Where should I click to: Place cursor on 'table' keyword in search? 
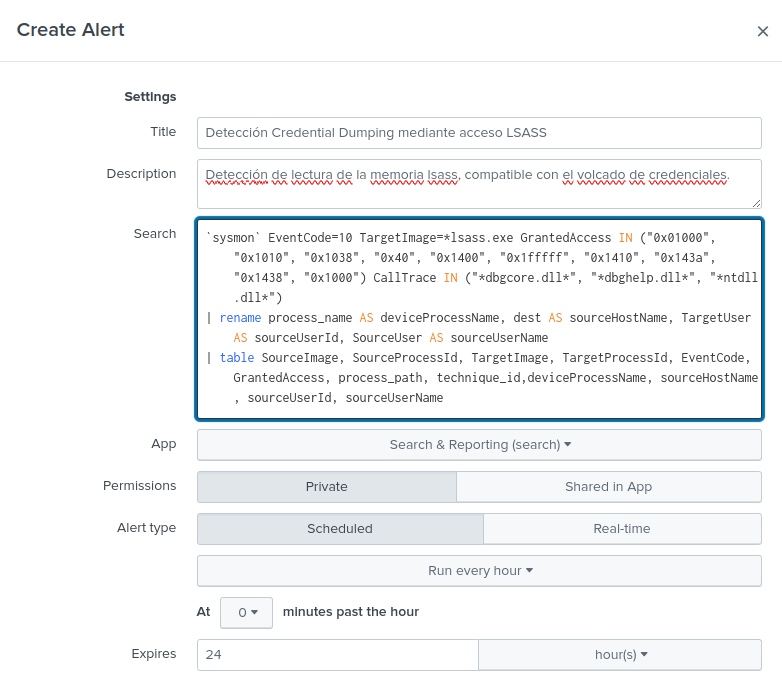pos(237,358)
